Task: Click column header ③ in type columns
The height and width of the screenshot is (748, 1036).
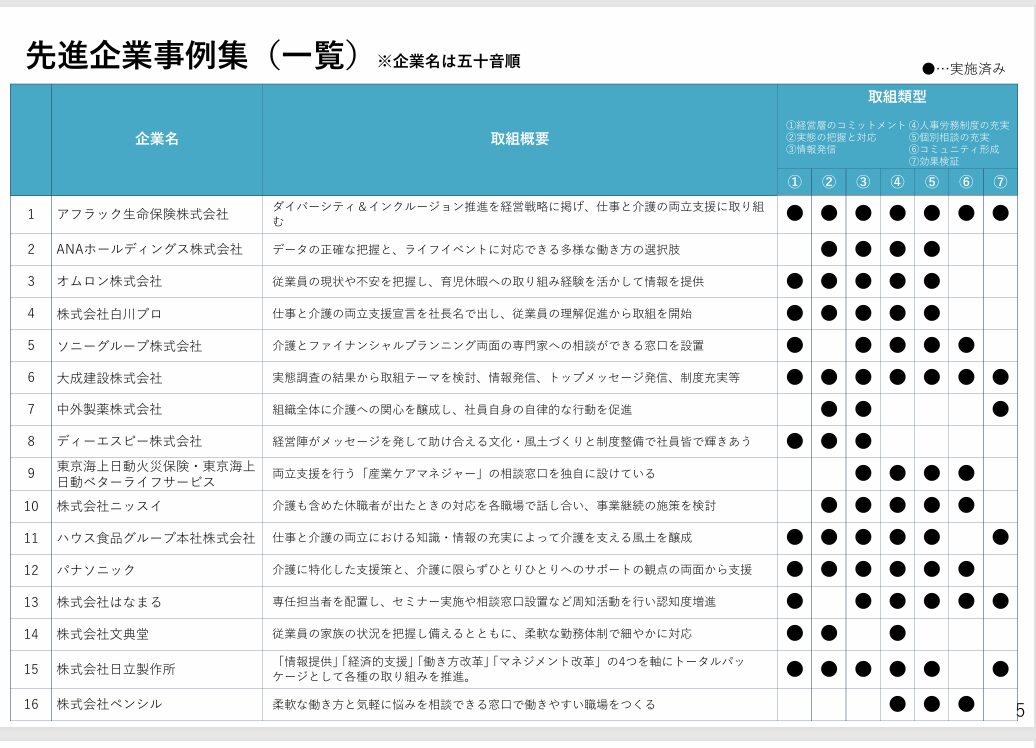Action: pos(863,182)
